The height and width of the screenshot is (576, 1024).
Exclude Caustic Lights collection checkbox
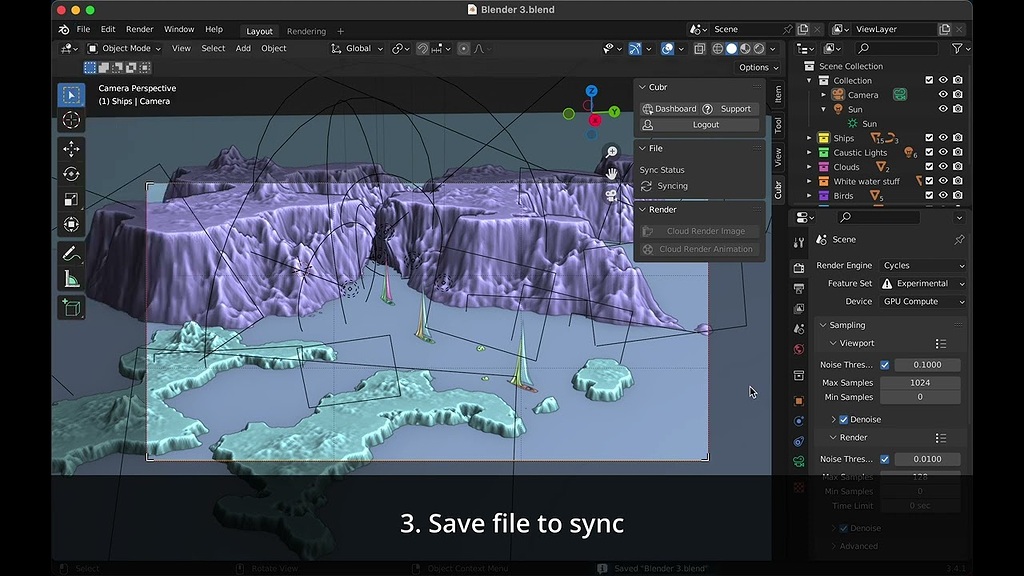929,152
